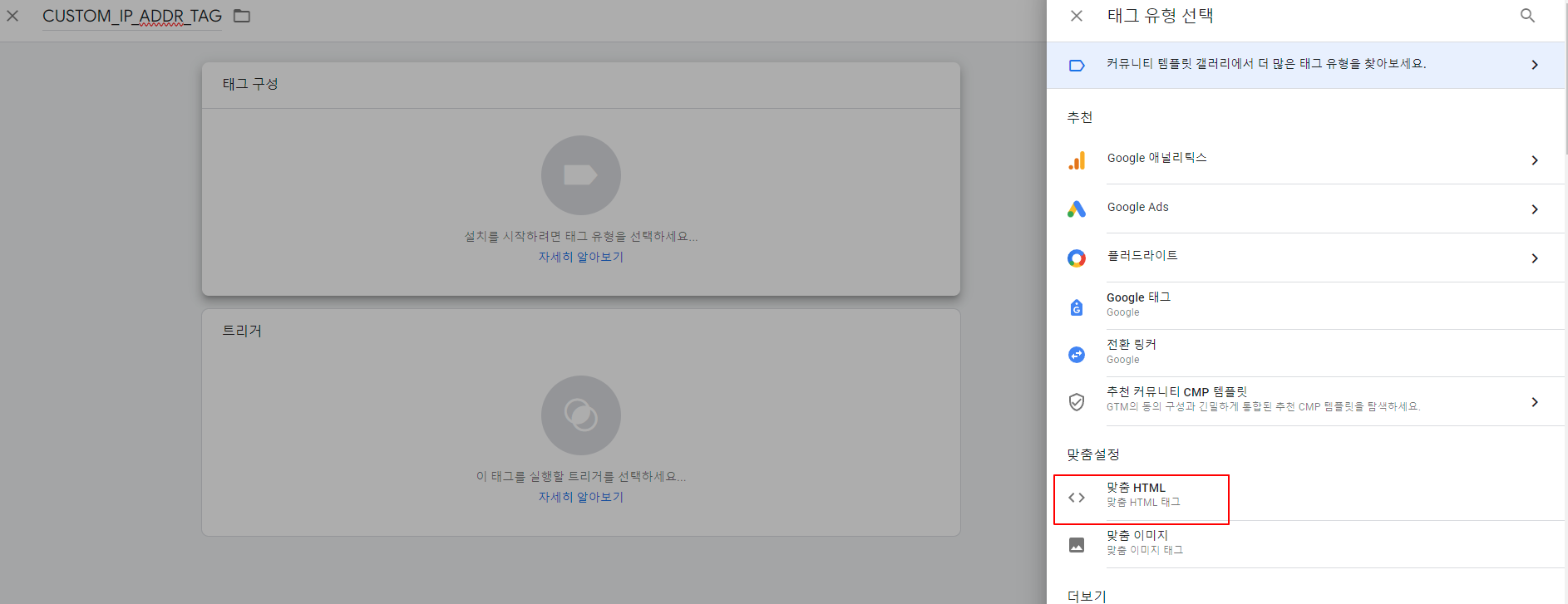This screenshot has width=1568, height=604.
Task: Click the 더보기 section heading
Action: (1087, 596)
